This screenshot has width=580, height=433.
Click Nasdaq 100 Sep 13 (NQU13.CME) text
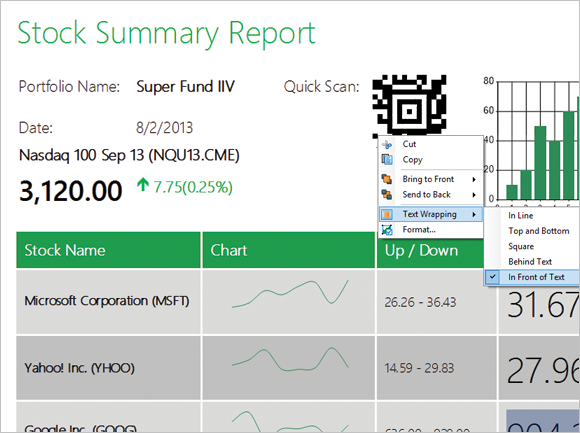click(x=129, y=155)
